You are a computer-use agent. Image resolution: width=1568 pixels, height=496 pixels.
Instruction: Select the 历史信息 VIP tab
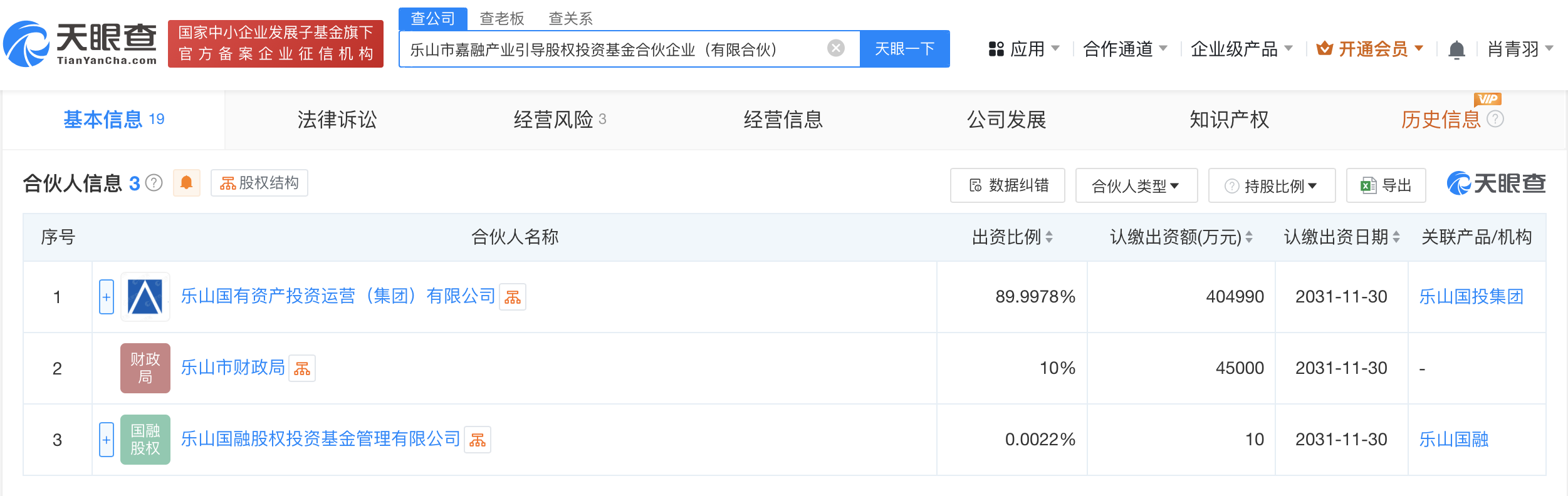click(1441, 119)
